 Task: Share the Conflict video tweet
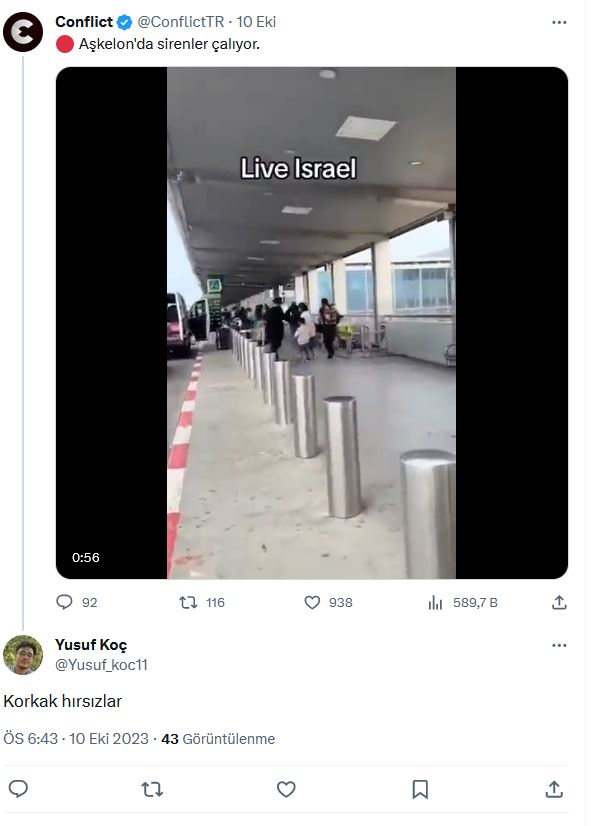point(559,602)
